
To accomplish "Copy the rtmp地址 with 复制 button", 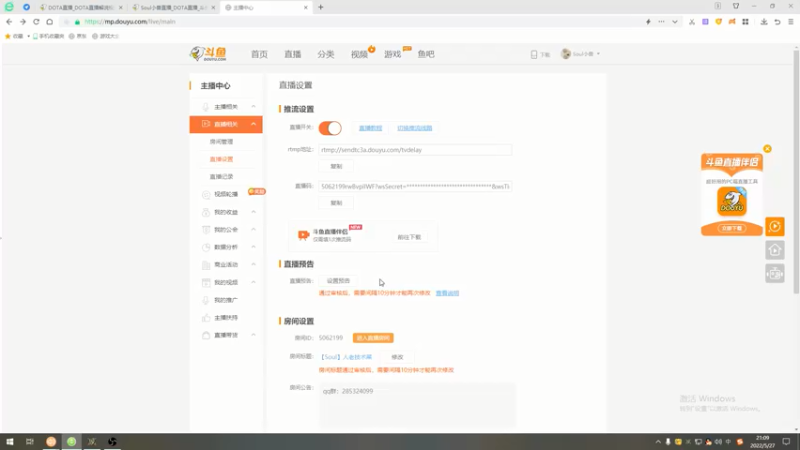I will tap(336, 166).
